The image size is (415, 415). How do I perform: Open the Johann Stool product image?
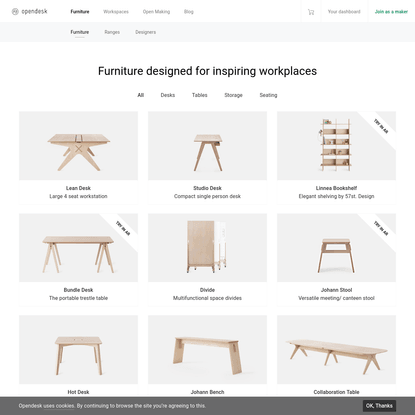(x=336, y=248)
